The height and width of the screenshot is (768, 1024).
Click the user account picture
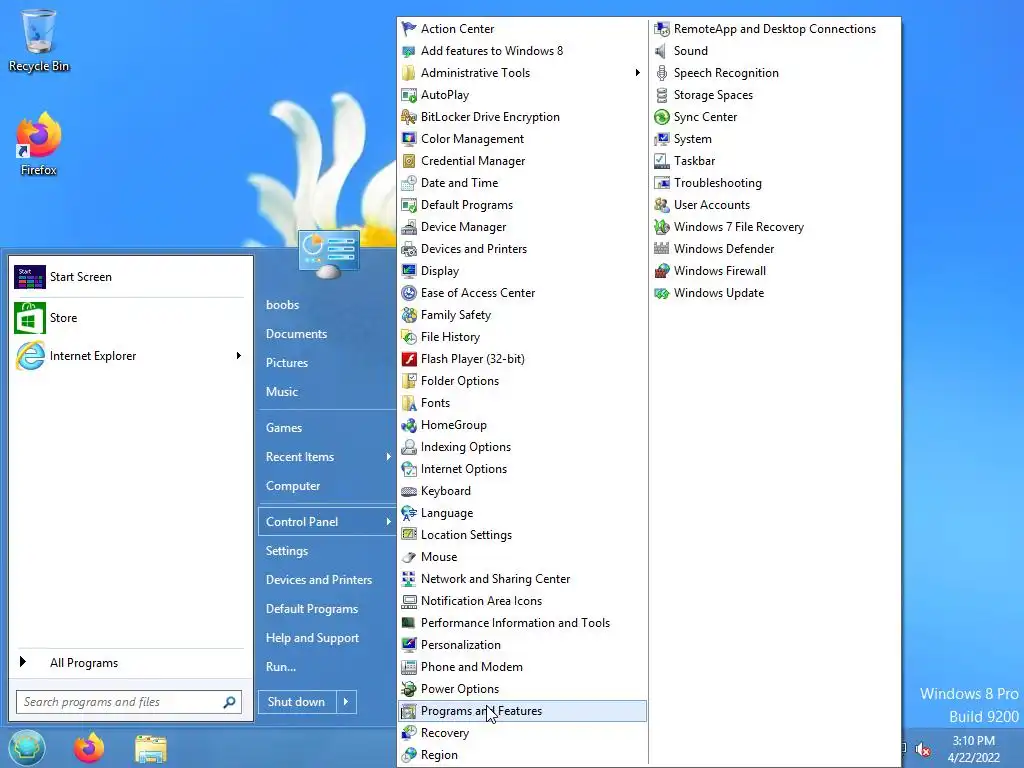(328, 253)
